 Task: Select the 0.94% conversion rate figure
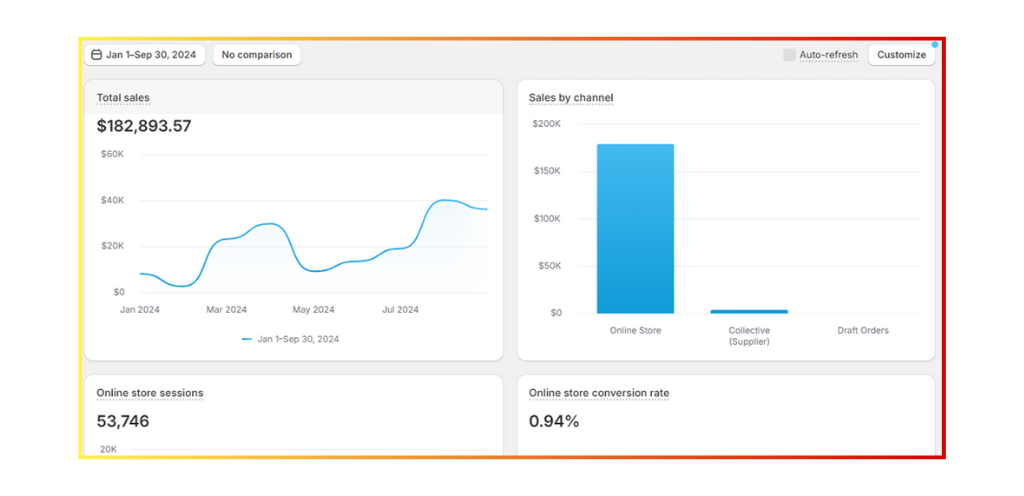click(554, 421)
